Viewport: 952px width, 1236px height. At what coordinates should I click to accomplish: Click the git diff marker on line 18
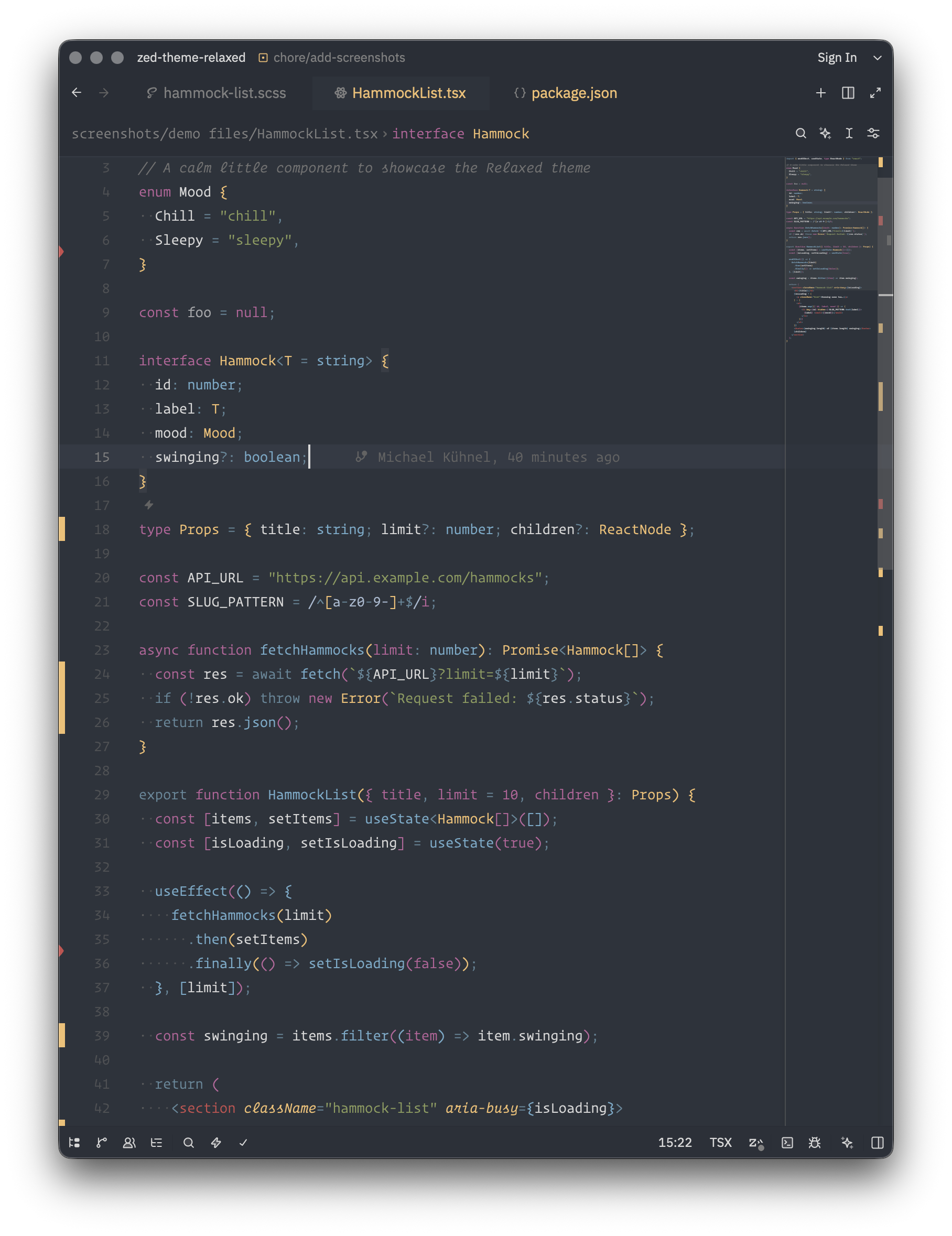[62, 529]
